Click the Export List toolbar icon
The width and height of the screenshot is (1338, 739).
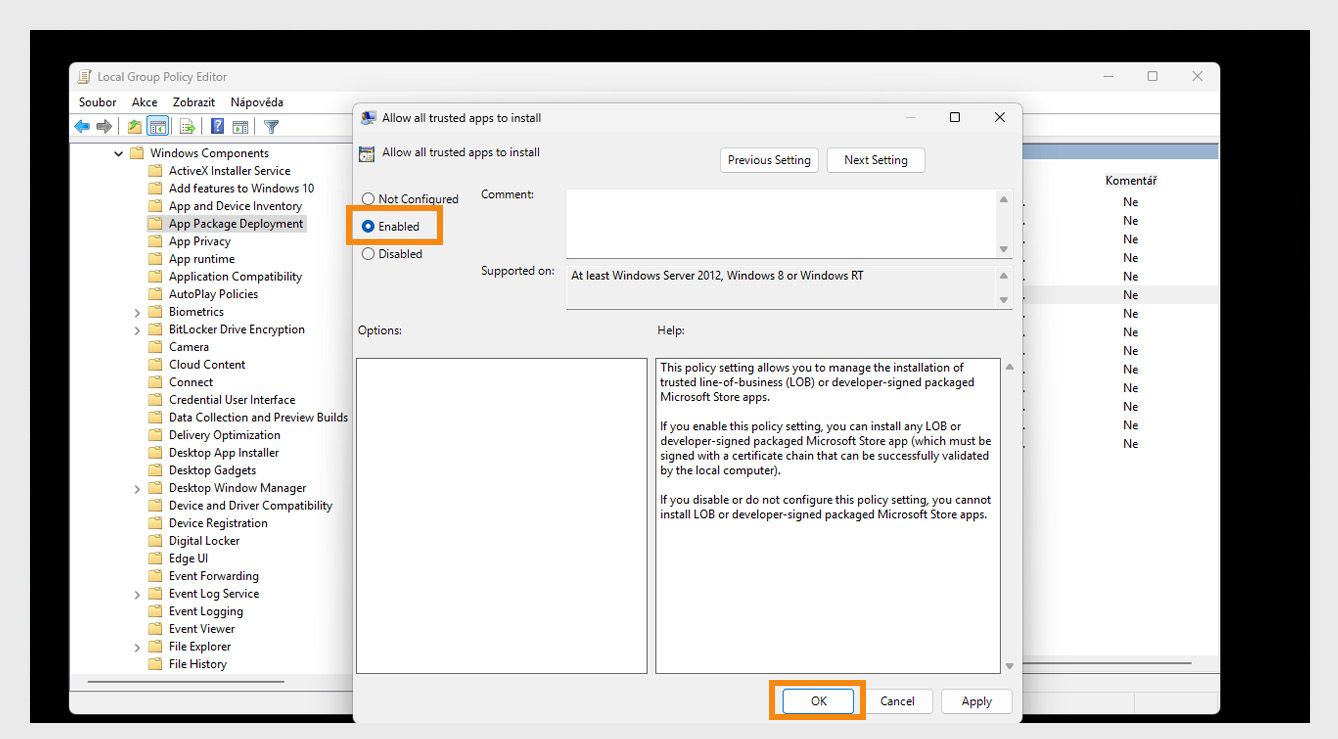pyautogui.click(x=187, y=127)
